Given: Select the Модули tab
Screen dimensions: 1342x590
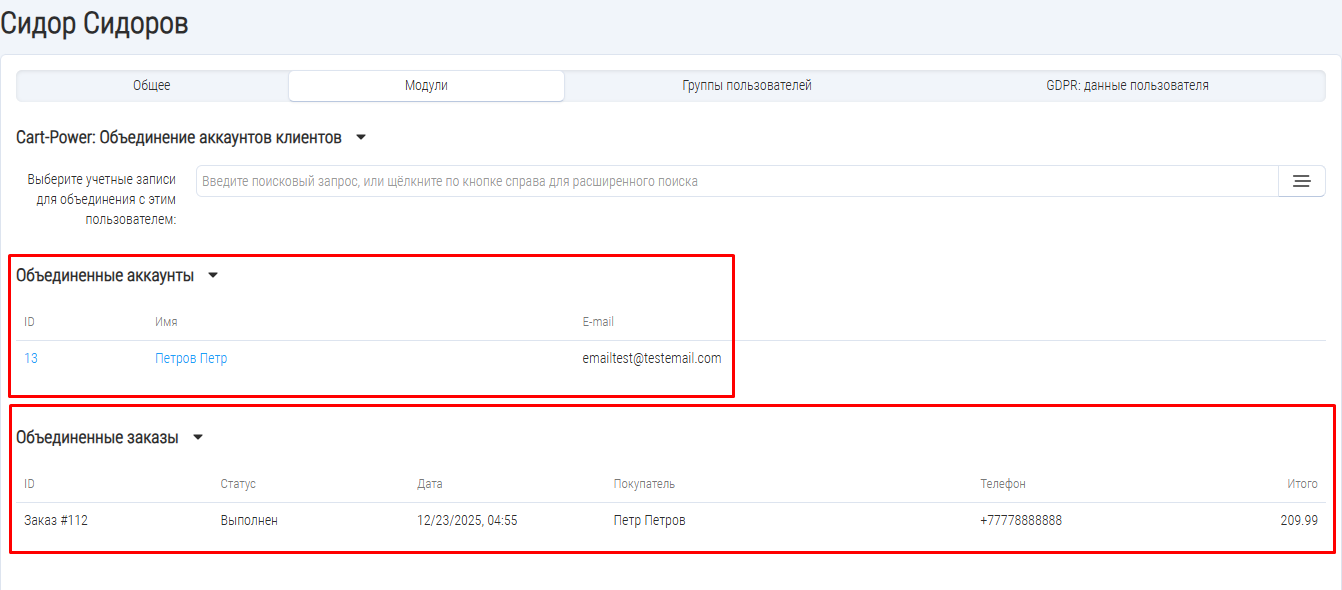Looking at the screenshot, I should point(426,86).
